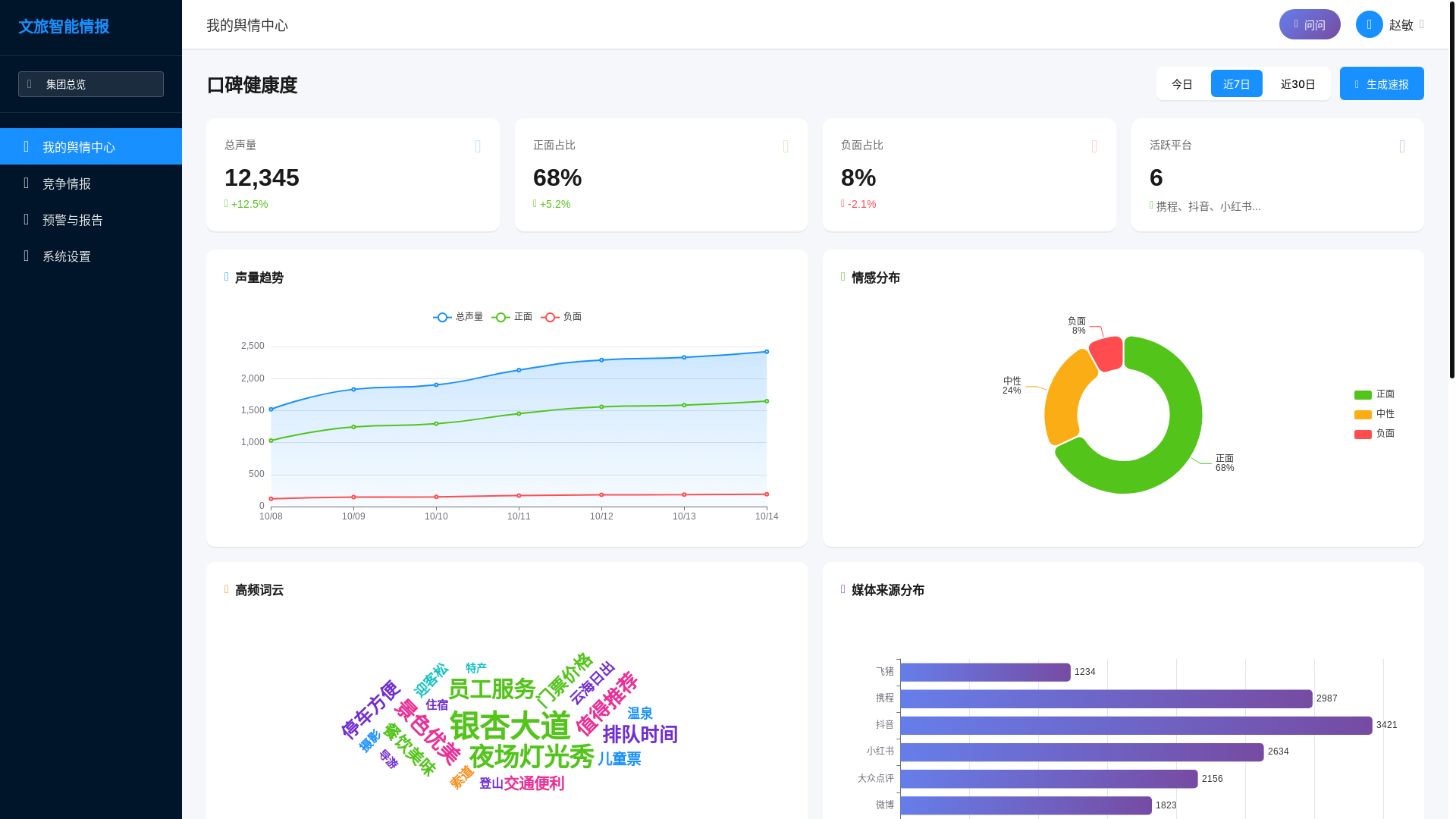Click the red 负面 donut segment

[1108, 354]
